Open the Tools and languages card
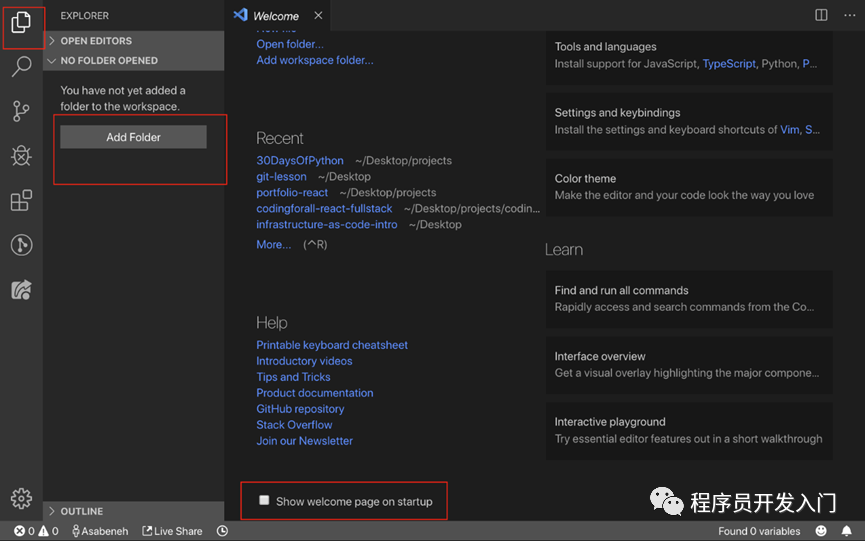Screen dimensions: 865x541 (x=689, y=56)
